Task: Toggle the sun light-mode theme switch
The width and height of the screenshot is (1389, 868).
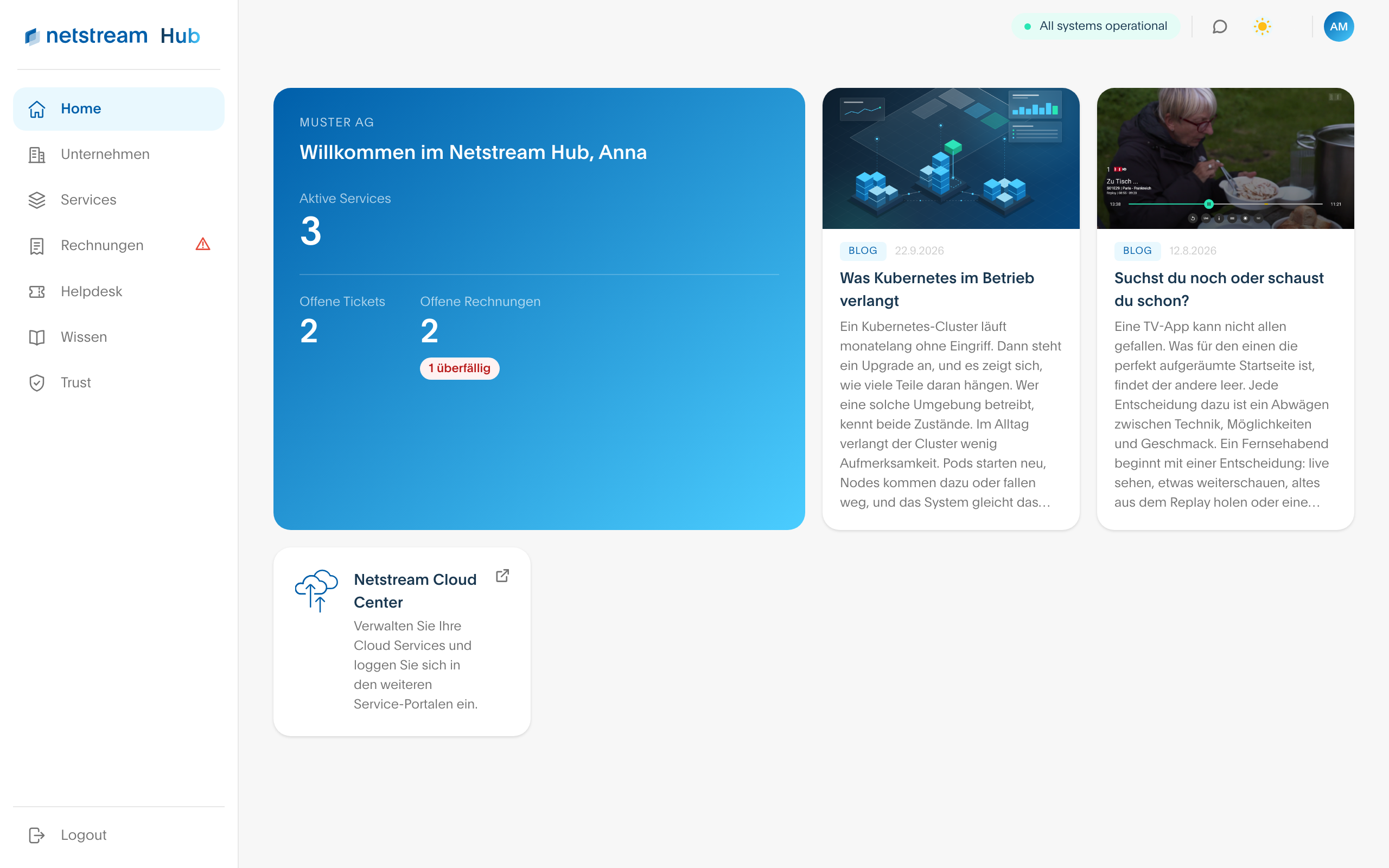Action: [1262, 27]
